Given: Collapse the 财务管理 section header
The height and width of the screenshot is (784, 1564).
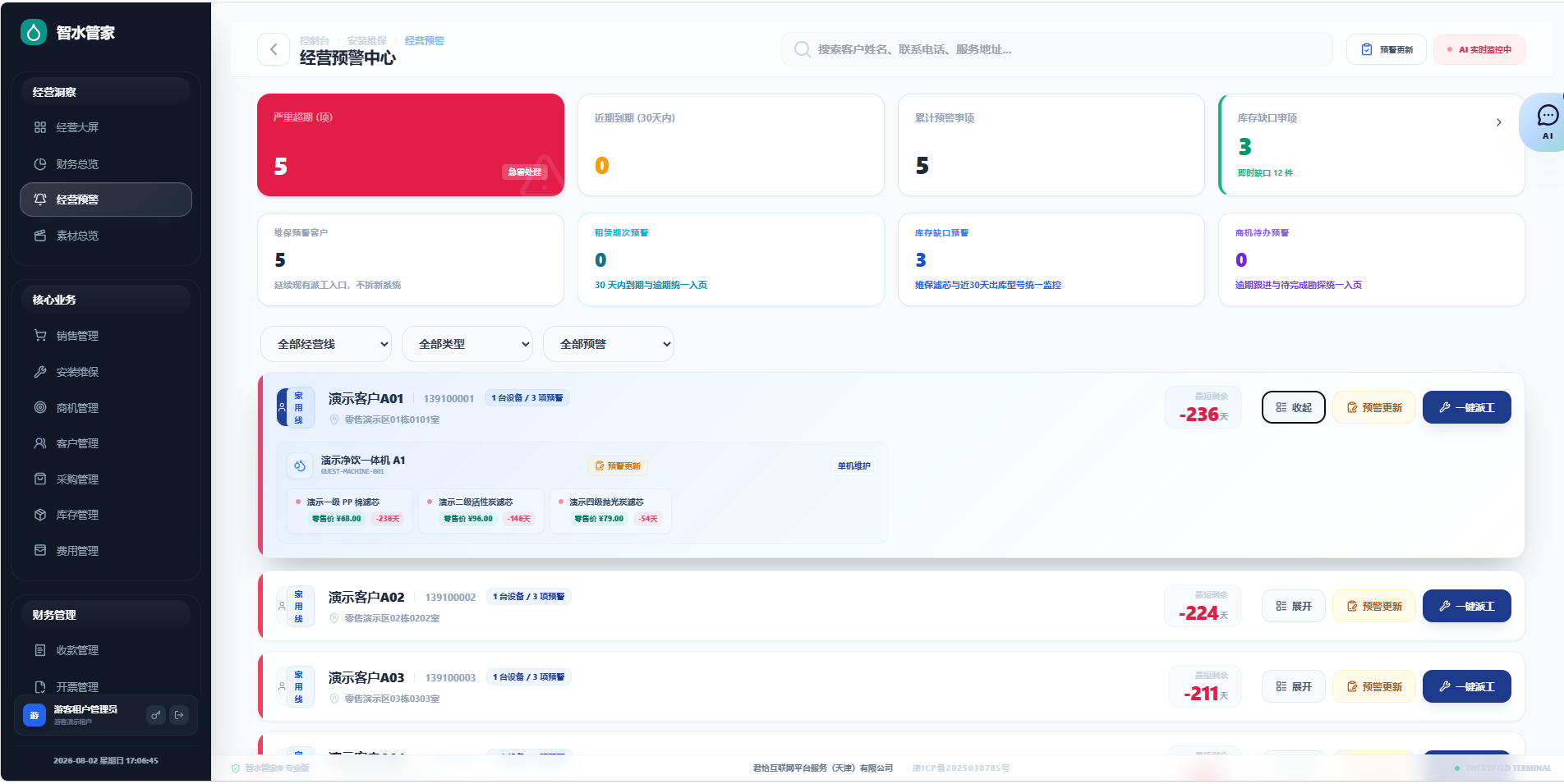Looking at the screenshot, I should pyautogui.click(x=106, y=615).
